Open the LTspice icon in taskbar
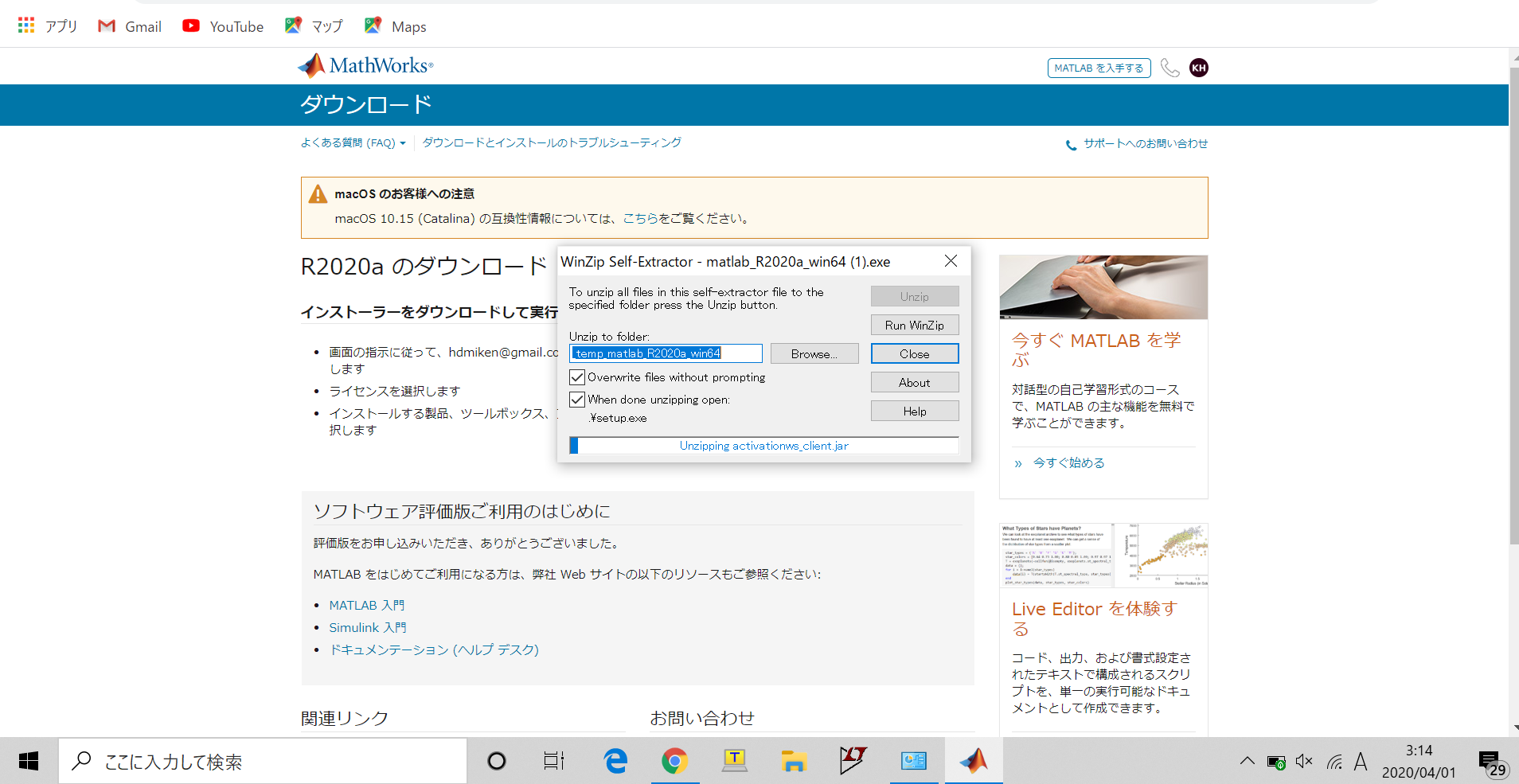1519x784 pixels. [x=853, y=762]
